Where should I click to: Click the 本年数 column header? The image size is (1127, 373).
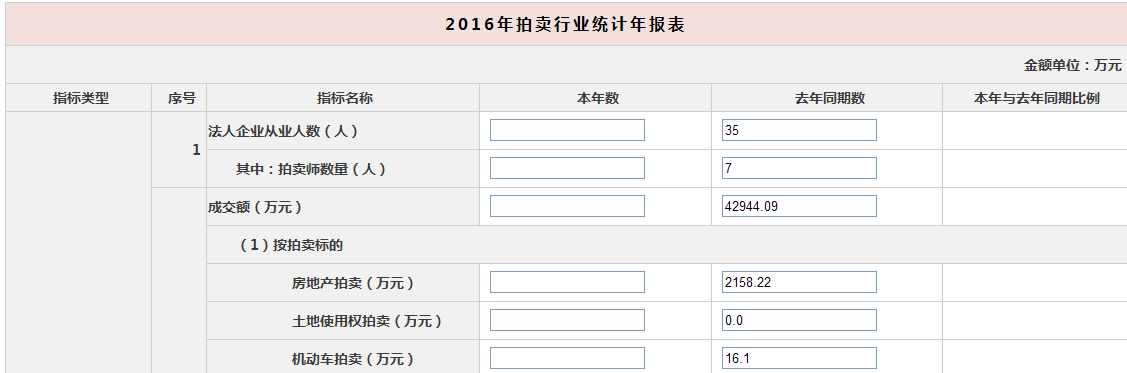tap(596, 98)
